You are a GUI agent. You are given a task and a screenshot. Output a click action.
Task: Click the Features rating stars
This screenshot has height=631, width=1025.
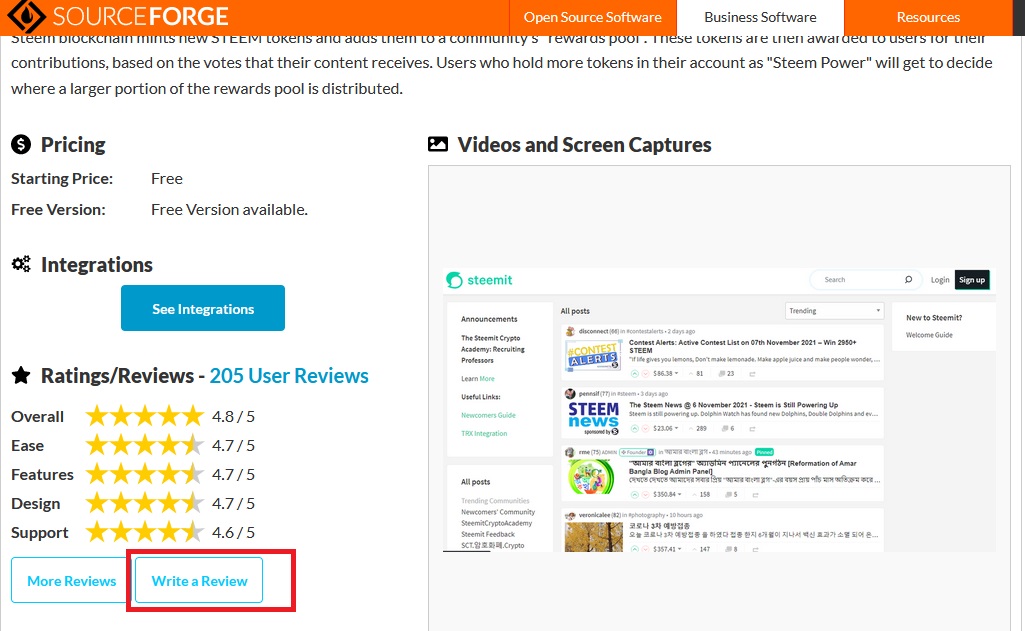click(144, 474)
